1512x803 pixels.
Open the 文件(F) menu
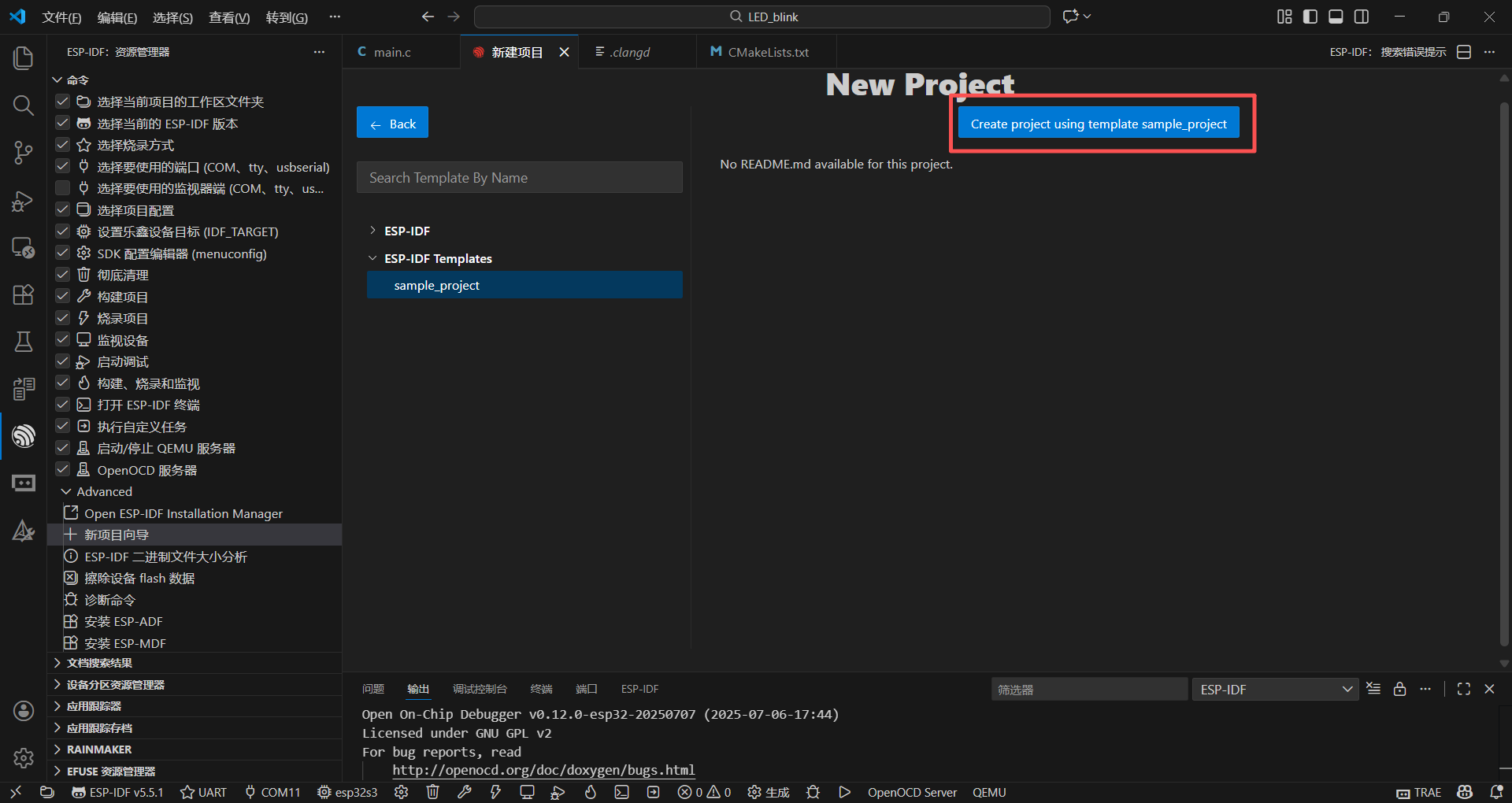coord(61,17)
